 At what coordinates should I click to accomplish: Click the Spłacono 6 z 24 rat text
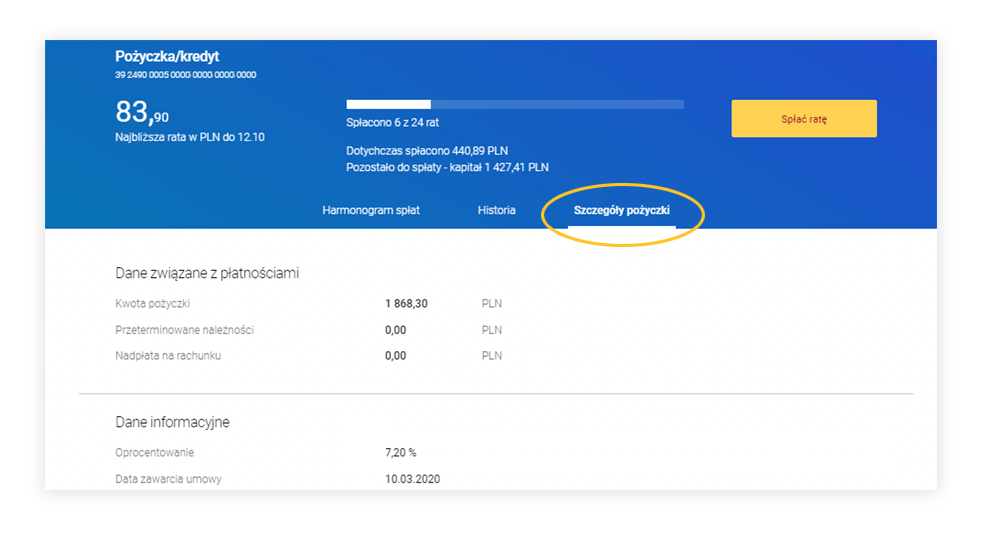(392, 123)
